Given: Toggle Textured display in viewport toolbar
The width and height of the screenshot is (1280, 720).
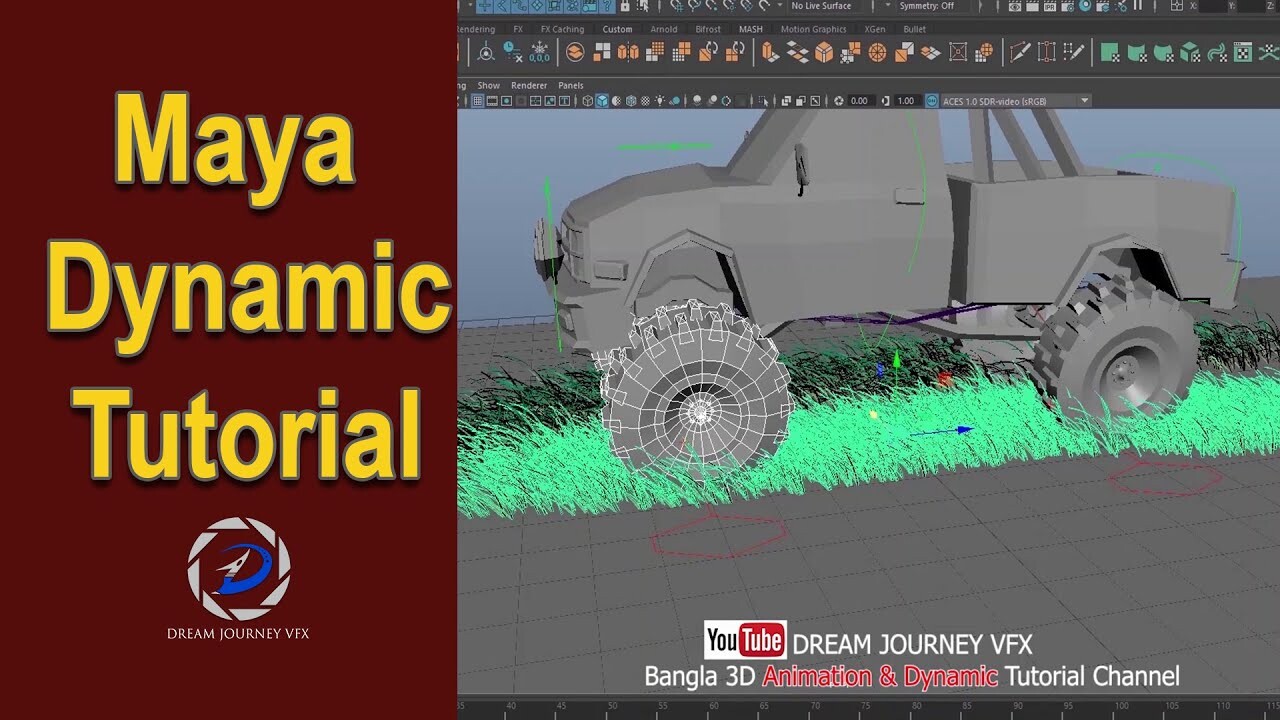Looking at the screenshot, I should (x=632, y=100).
